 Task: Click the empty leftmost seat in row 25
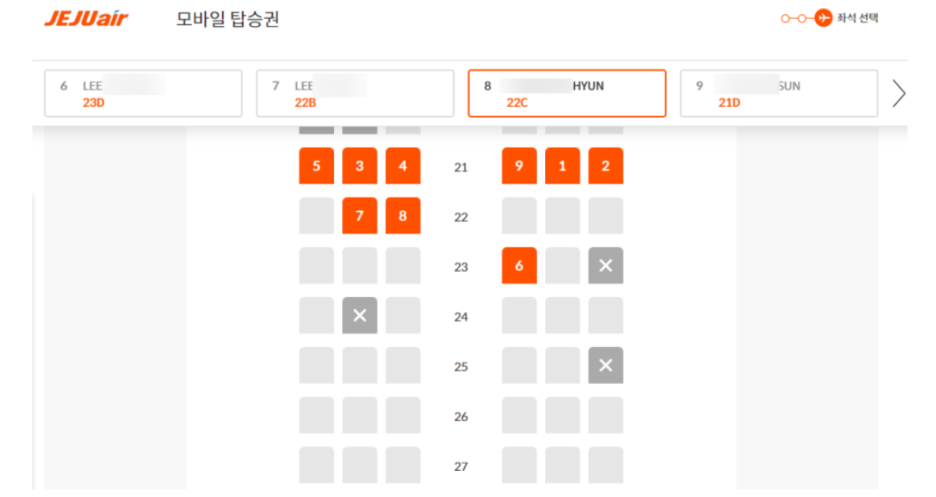point(316,366)
